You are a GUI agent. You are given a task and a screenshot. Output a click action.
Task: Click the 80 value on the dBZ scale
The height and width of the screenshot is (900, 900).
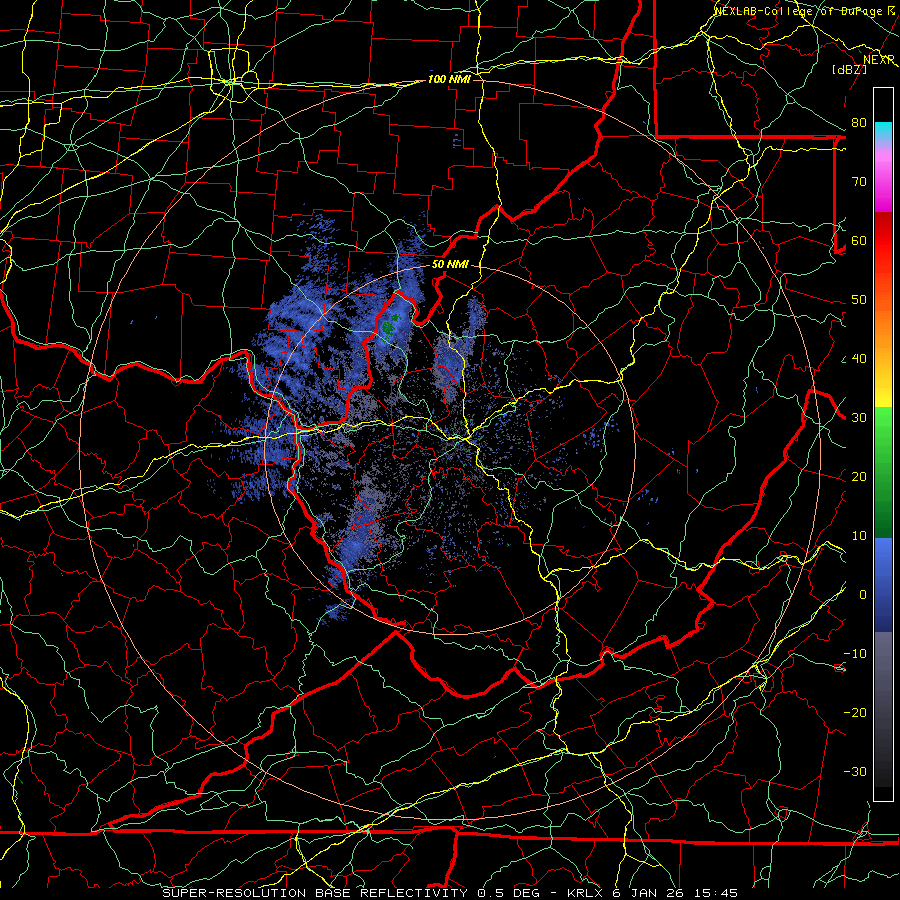click(859, 122)
